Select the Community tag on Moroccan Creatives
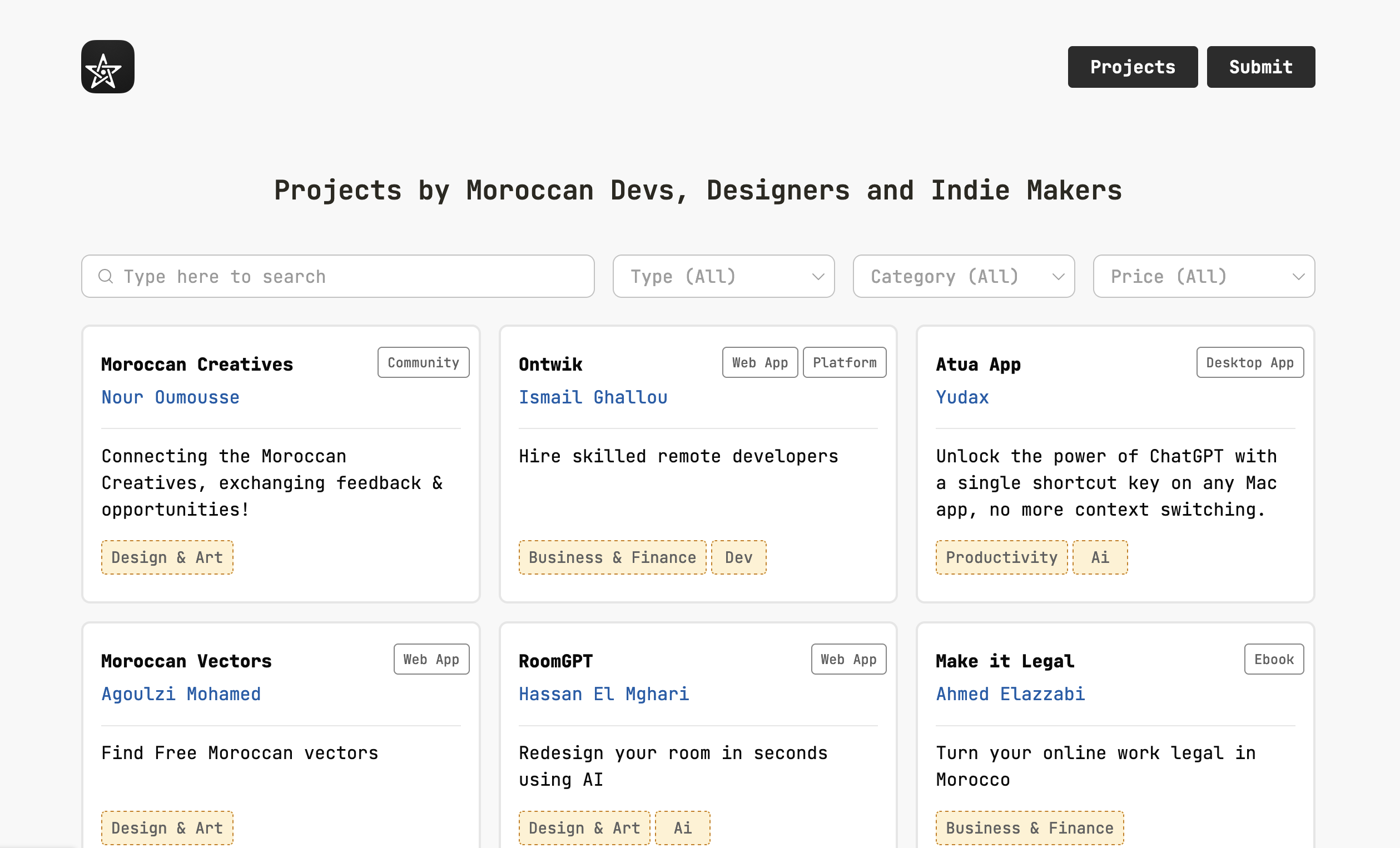1400x848 pixels. (423, 362)
